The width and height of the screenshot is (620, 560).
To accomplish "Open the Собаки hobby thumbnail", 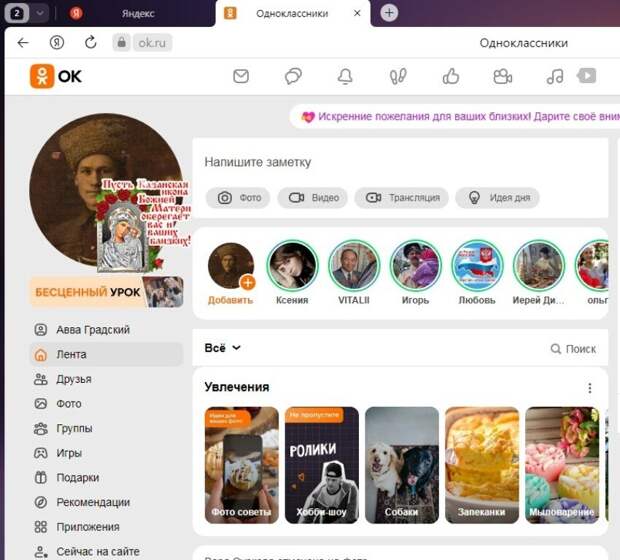I will pyautogui.click(x=402, y=465).
